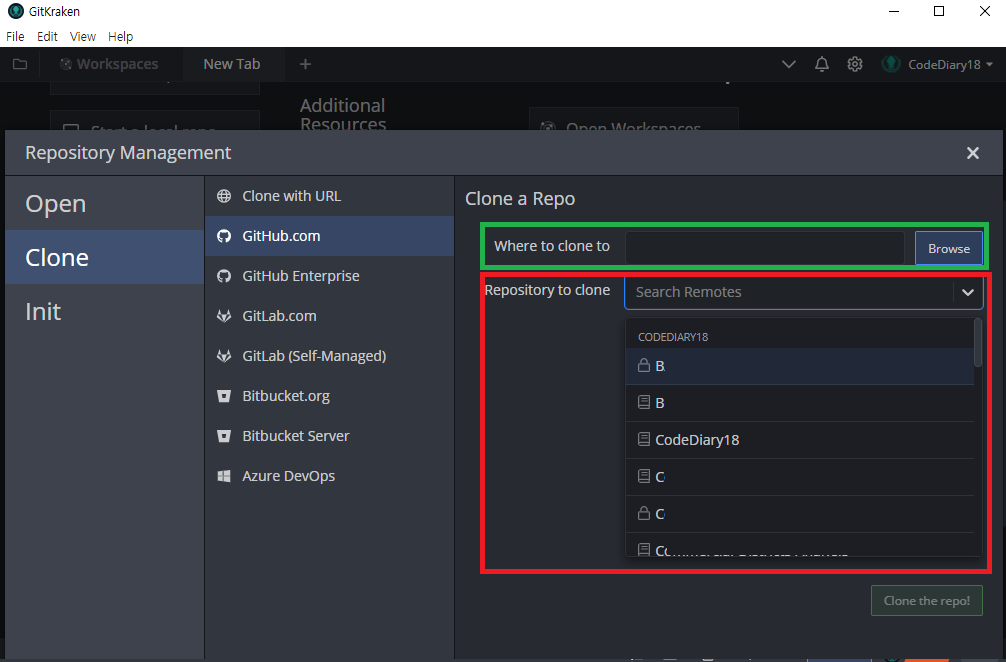Select the CodeDiary18 repository entry
This screenshot has width=1006, height=662.
[x=799, y=440]
